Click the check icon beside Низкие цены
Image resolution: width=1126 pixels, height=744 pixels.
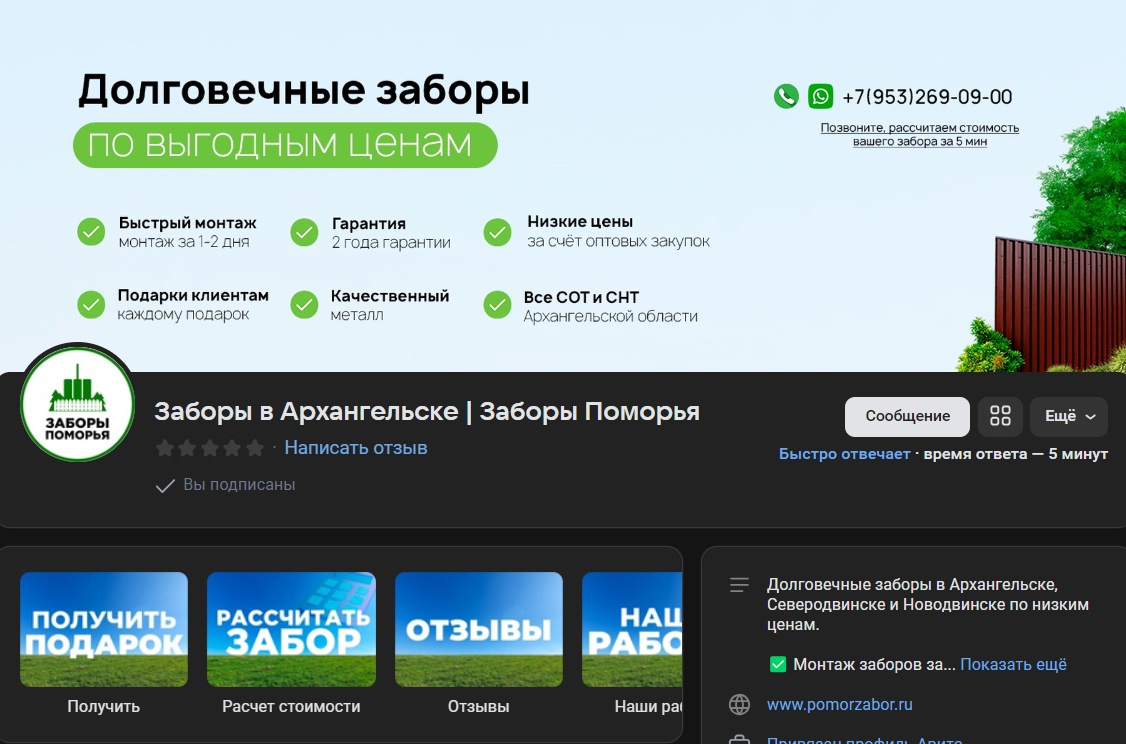tap(497, 232)
